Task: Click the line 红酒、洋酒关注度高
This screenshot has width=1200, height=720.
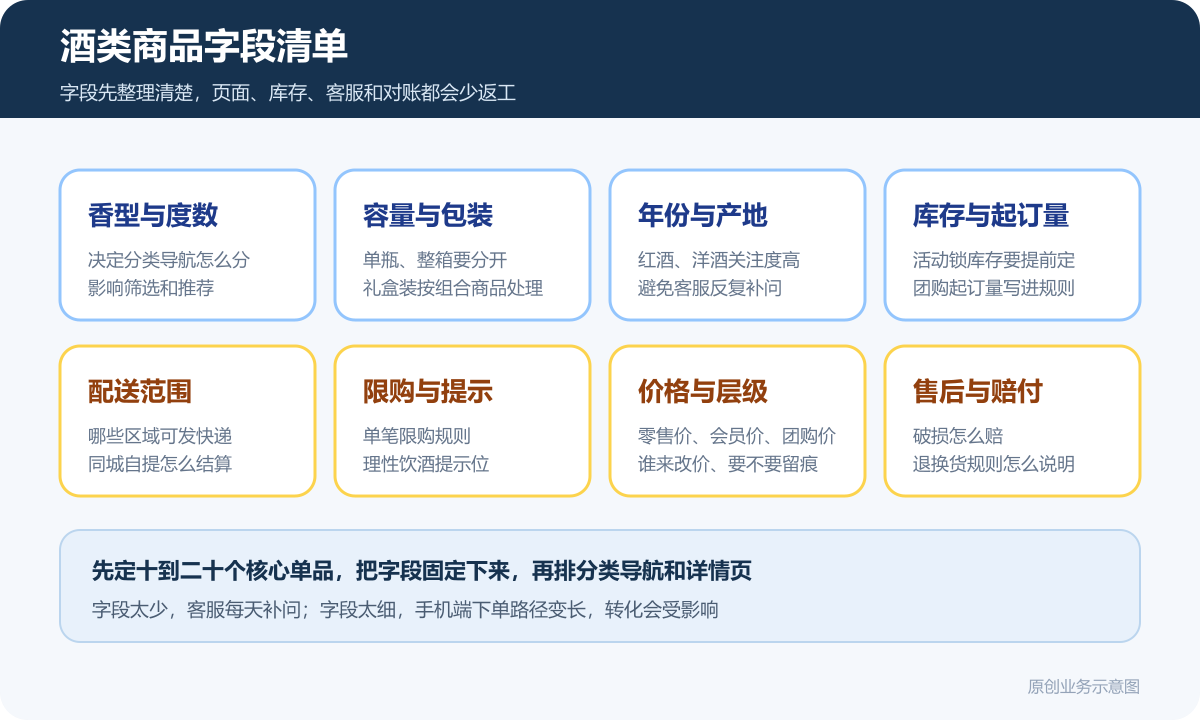Action: [x=719, y=260]
